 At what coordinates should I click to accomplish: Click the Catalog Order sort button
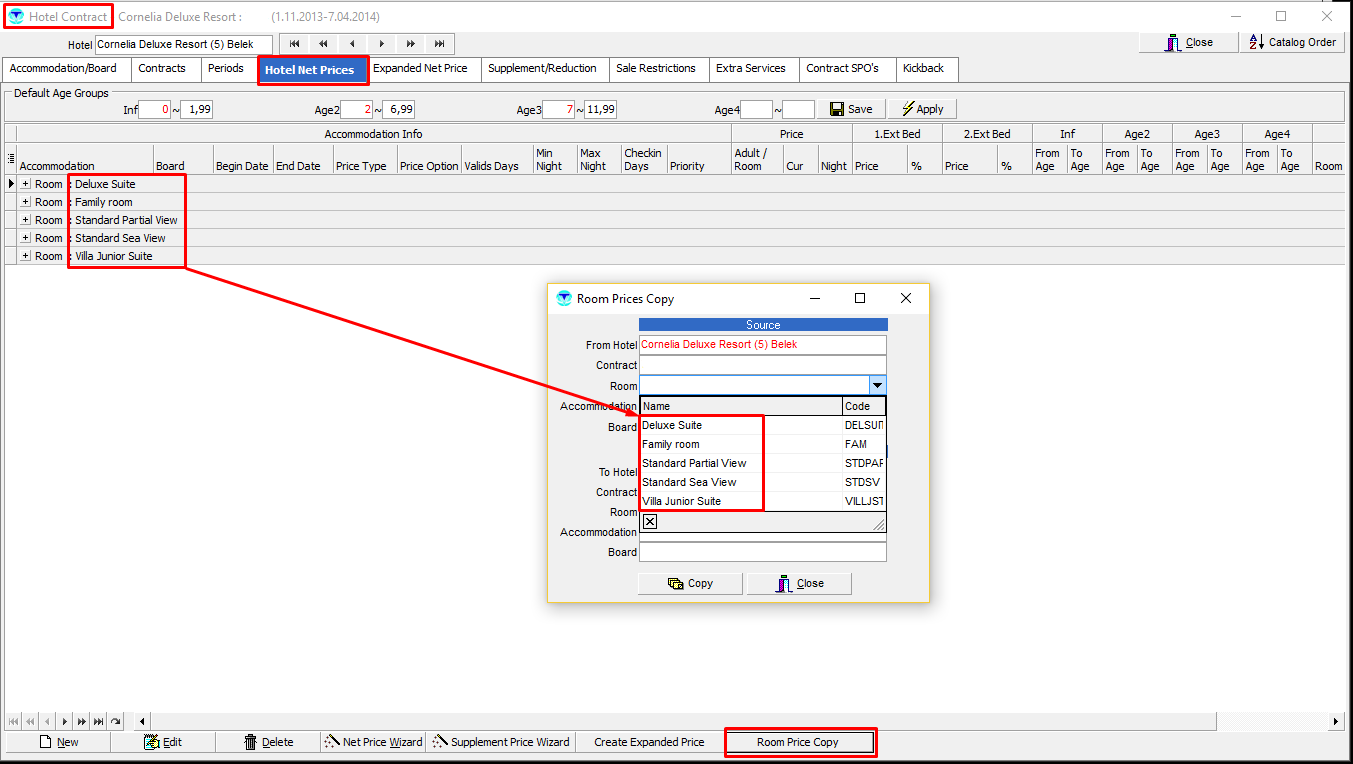pyautogui.click(x=1293, y=43)
